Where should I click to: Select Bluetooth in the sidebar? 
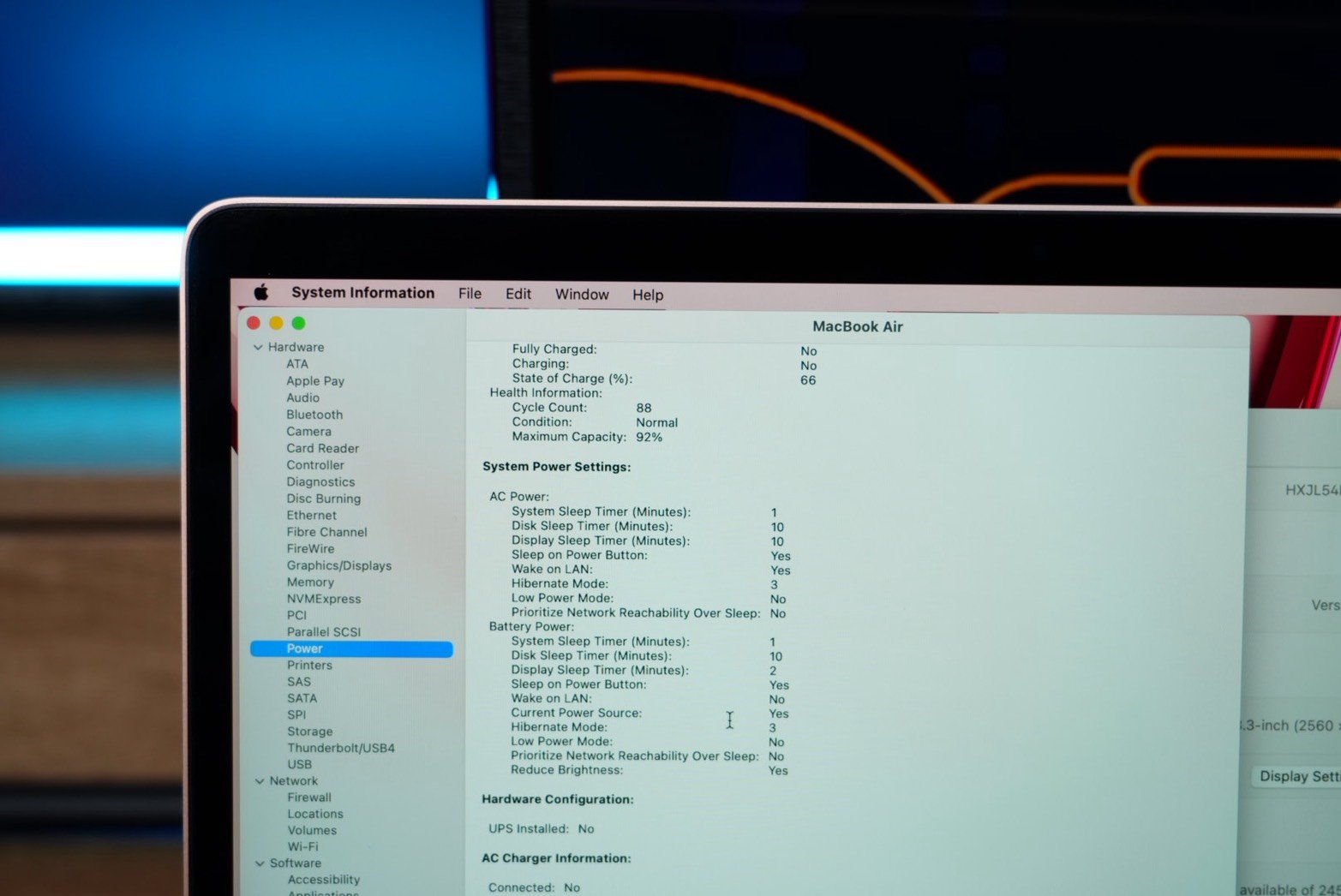pyautogui.click(x=314, y=415)
